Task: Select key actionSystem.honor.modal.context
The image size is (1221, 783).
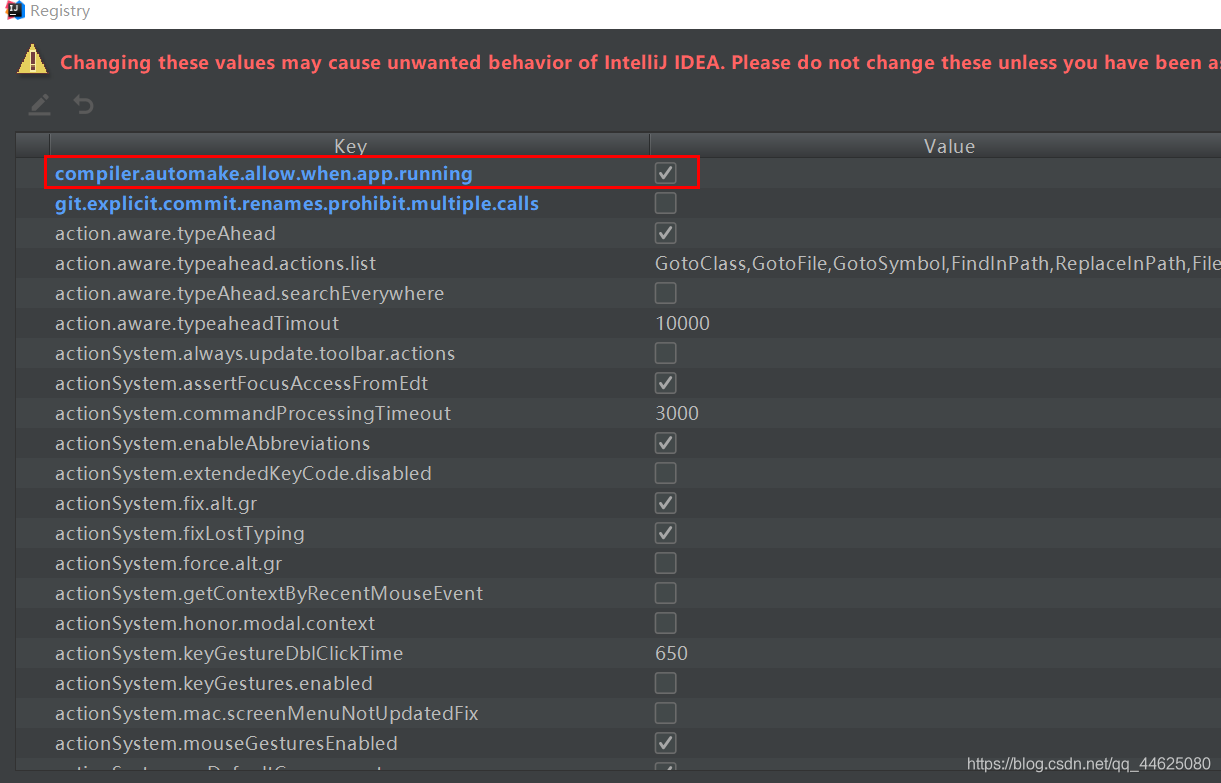Action: (x=215, y=623)
